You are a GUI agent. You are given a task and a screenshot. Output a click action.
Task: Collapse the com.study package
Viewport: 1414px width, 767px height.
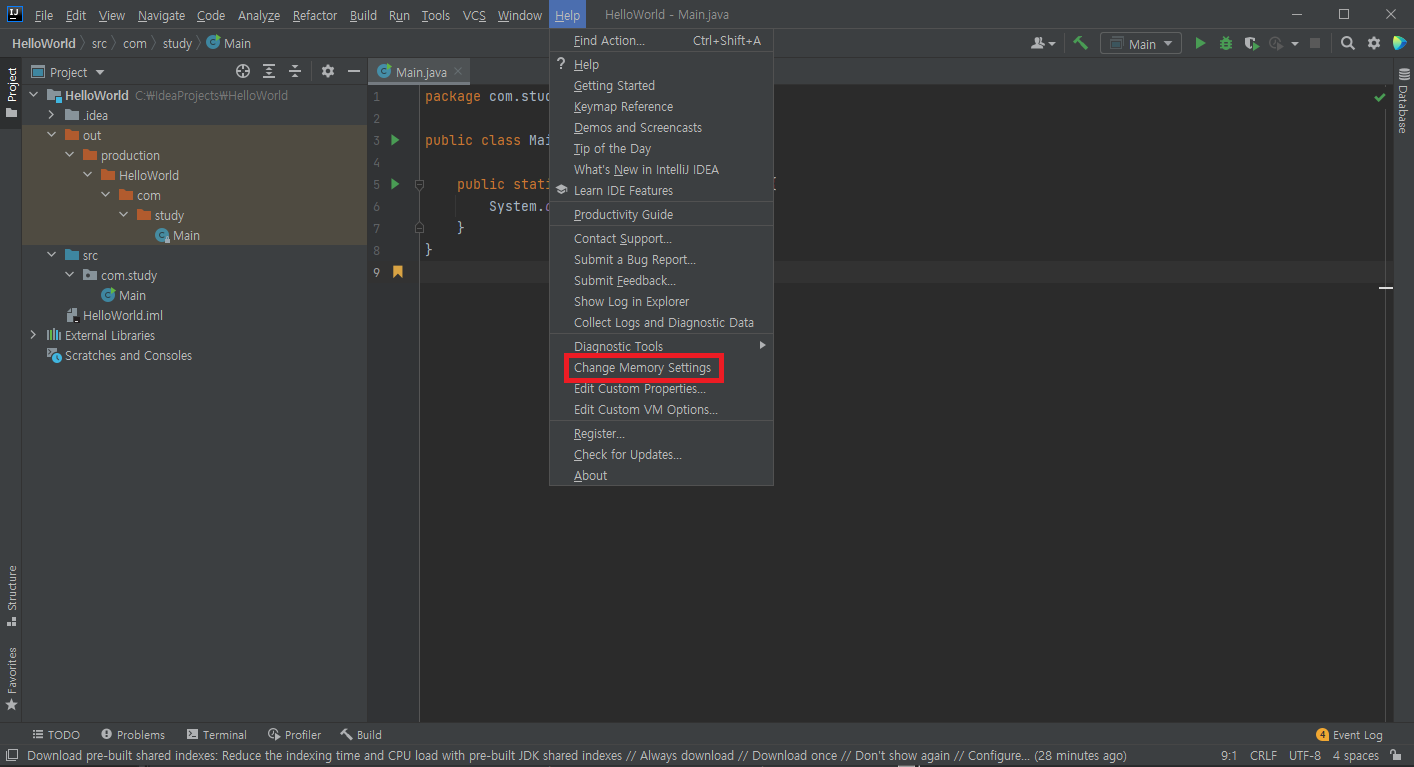click(69, 275)
